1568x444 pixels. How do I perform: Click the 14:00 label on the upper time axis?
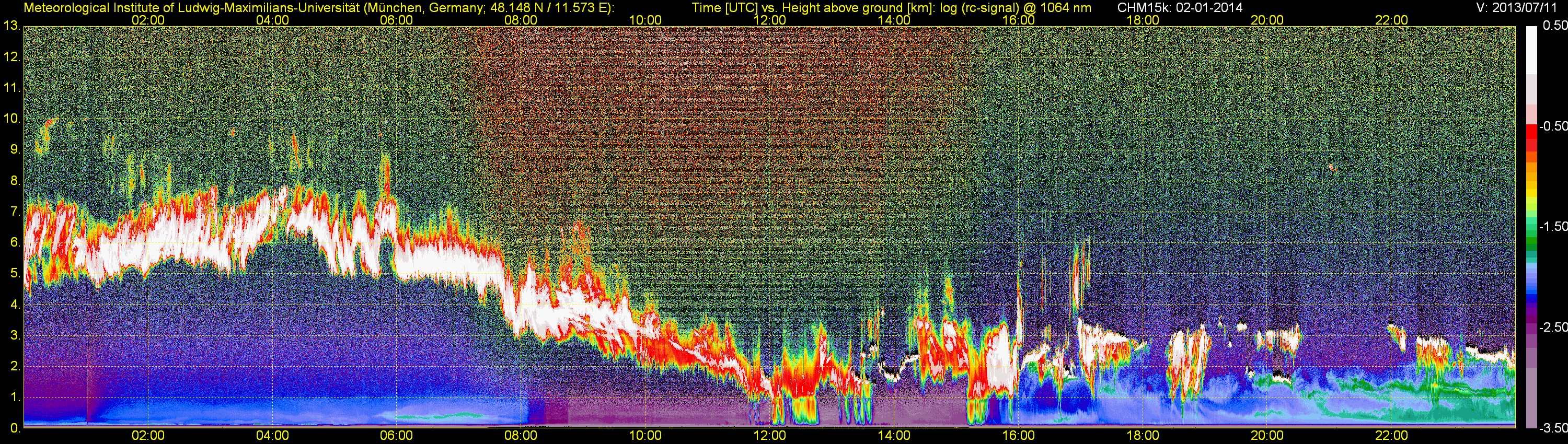[x=894, y=20]
